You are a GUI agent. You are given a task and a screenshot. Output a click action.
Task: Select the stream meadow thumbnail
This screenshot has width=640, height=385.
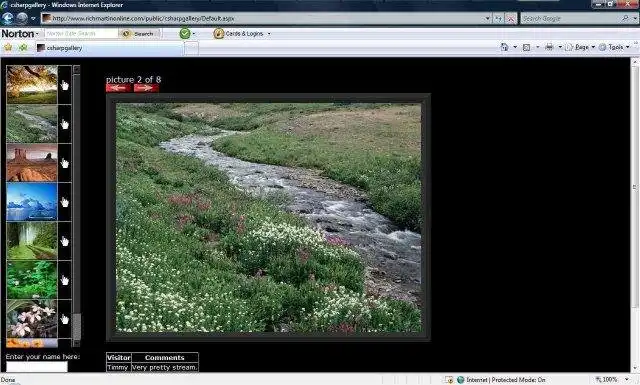click(32, 124)
